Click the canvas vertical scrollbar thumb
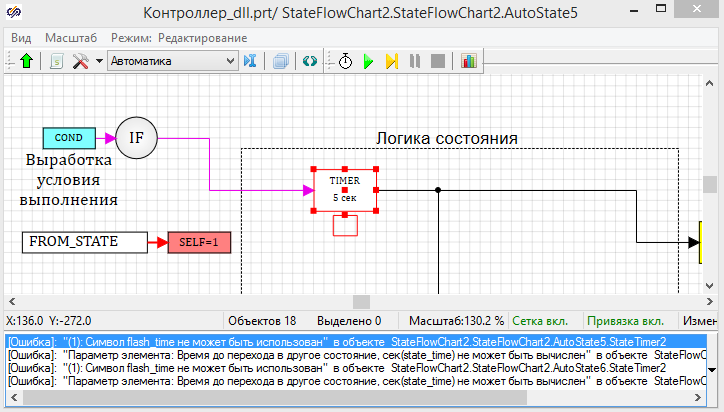 (x=709, y=185)
